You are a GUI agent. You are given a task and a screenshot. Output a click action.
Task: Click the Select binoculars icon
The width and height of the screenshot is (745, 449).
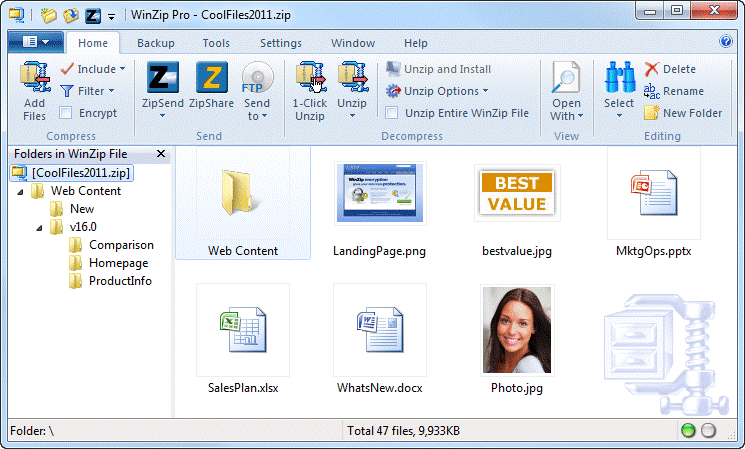point(618,78)
